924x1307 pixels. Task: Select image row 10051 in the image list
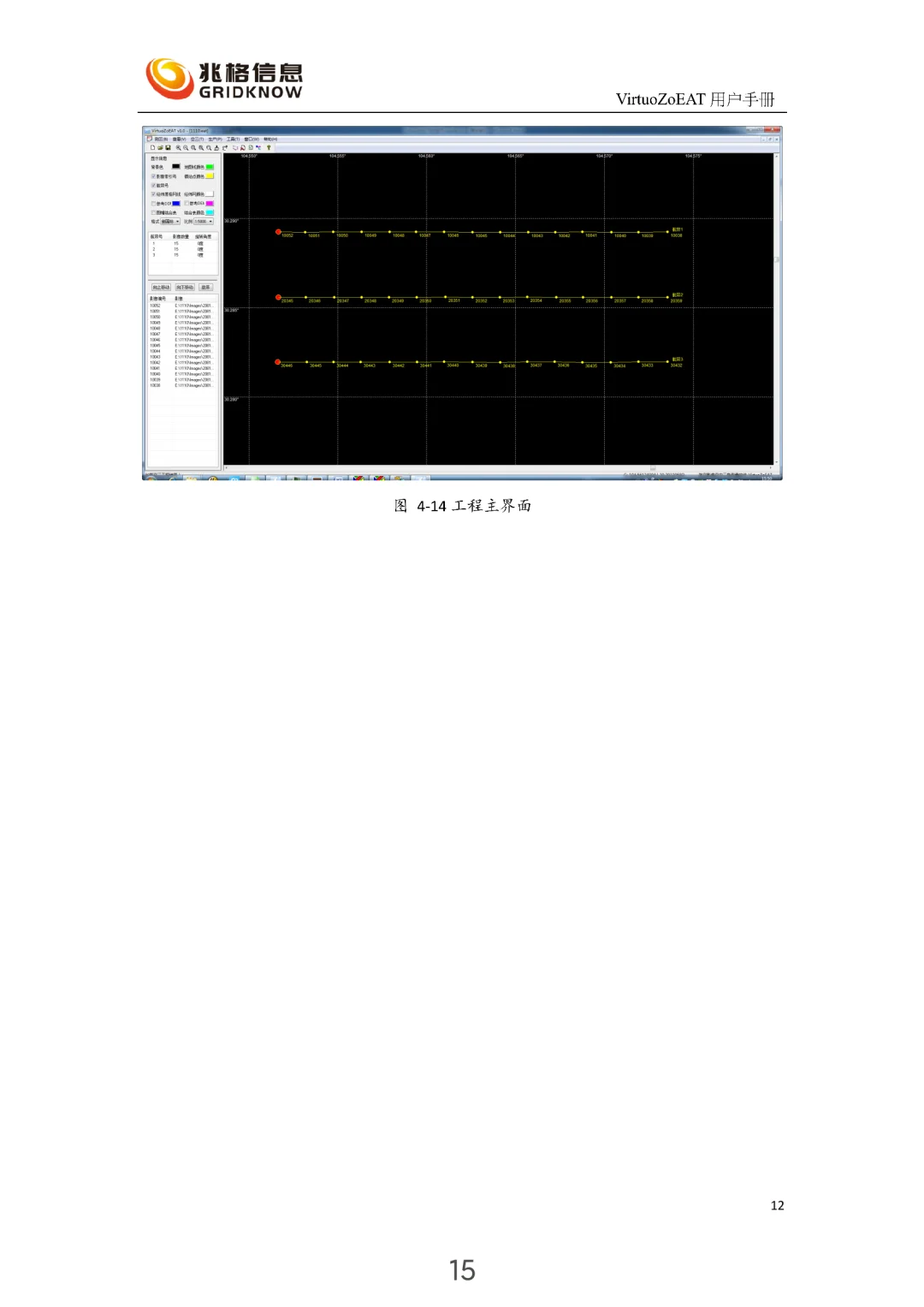tap(181, 312)
